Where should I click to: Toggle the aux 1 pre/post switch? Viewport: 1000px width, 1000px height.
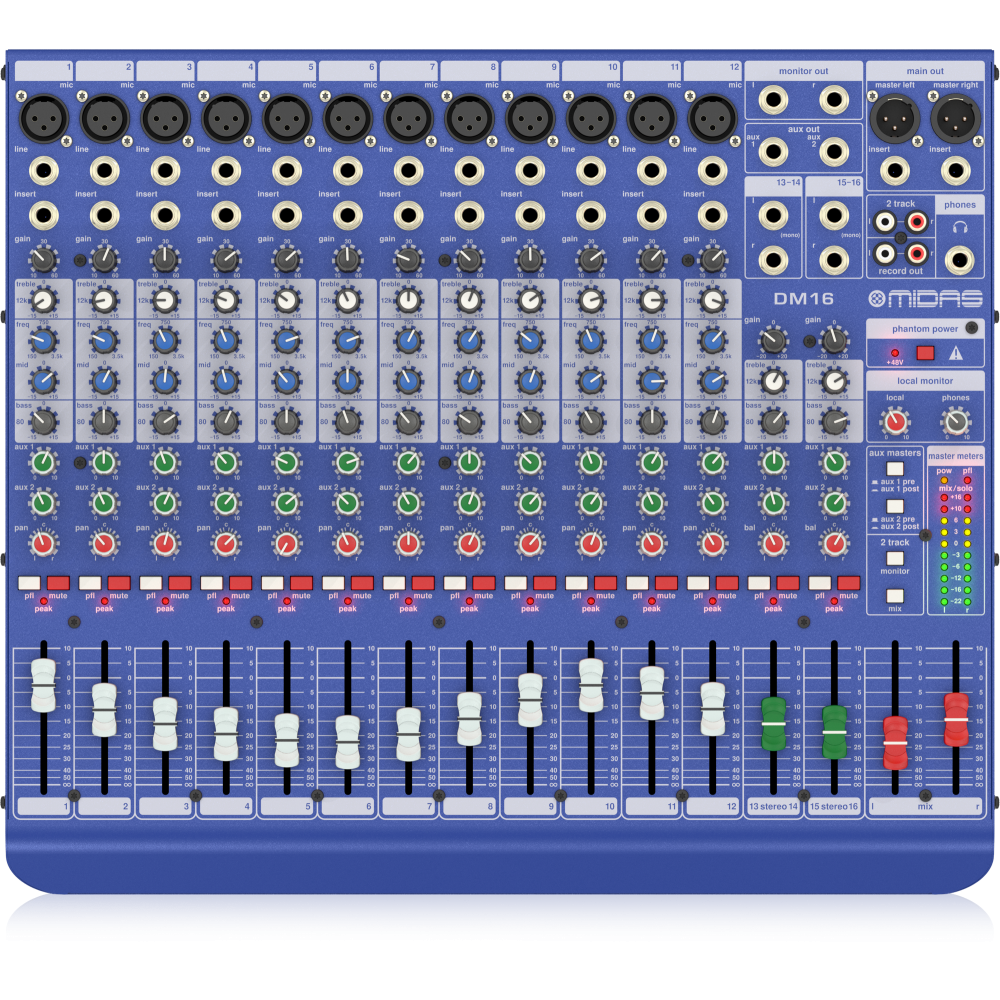point(895,469)
